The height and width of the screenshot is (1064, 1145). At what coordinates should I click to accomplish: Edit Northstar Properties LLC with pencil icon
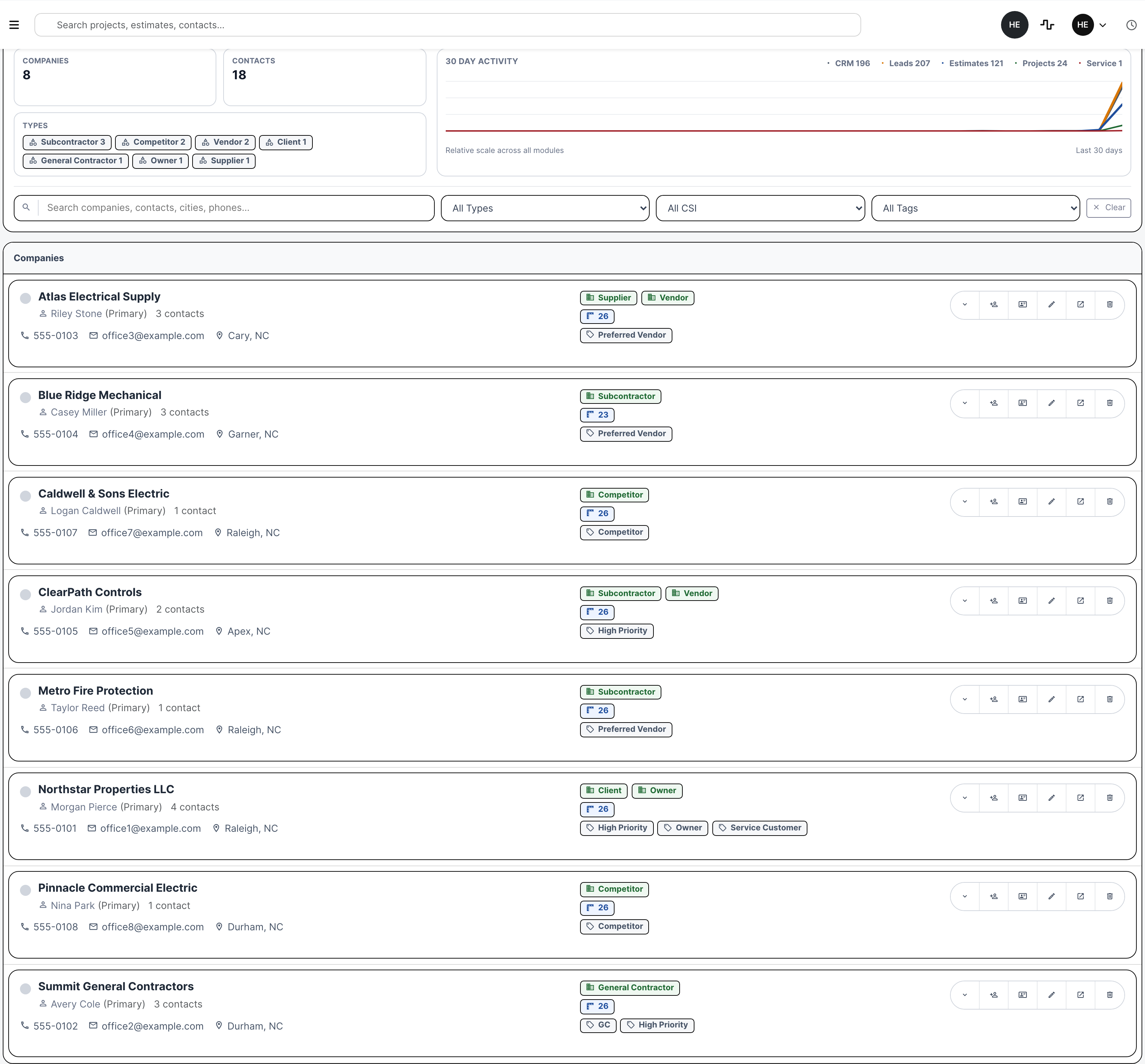(x=1051, y=797)
